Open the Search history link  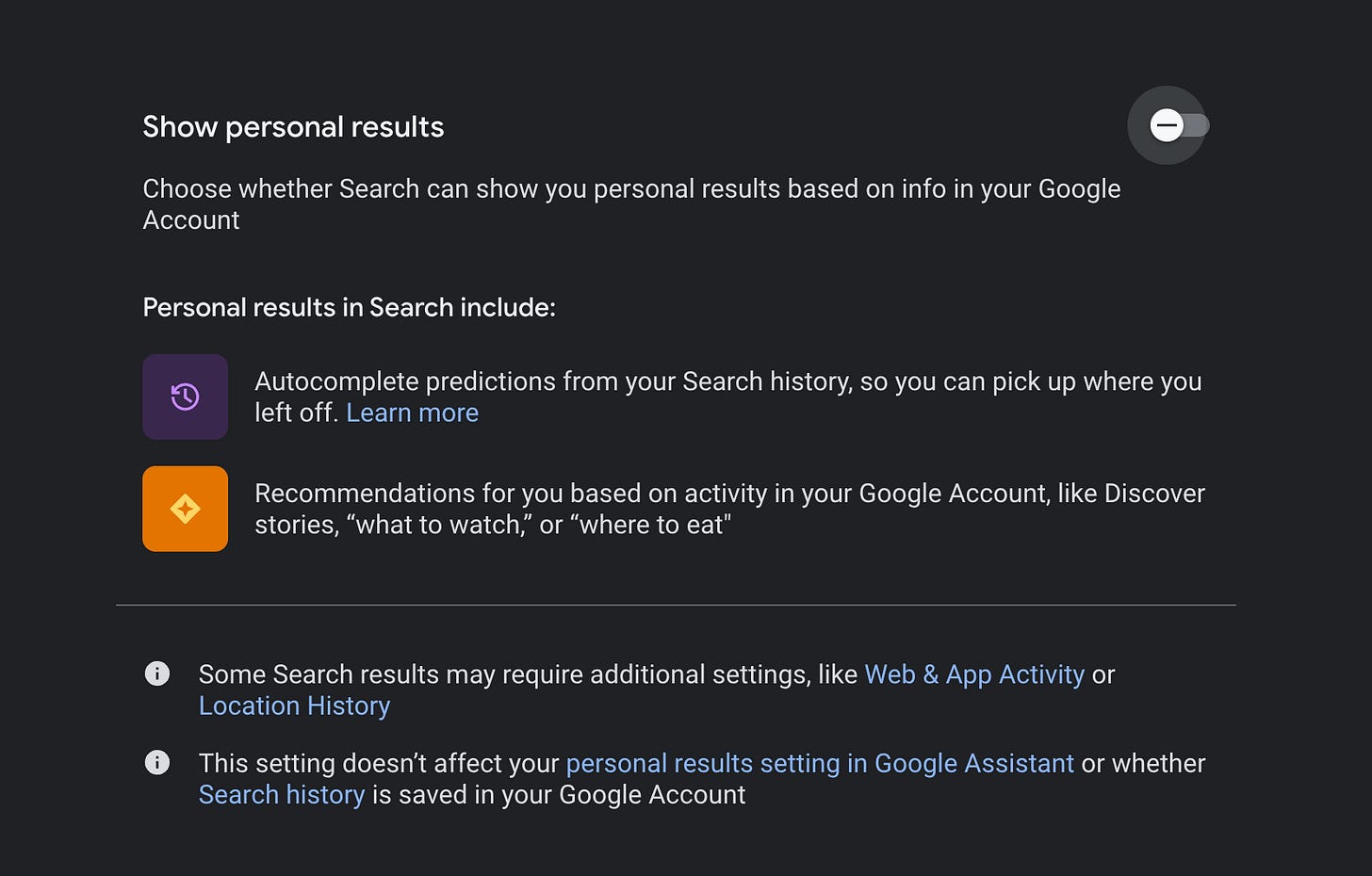pos(281,795)
